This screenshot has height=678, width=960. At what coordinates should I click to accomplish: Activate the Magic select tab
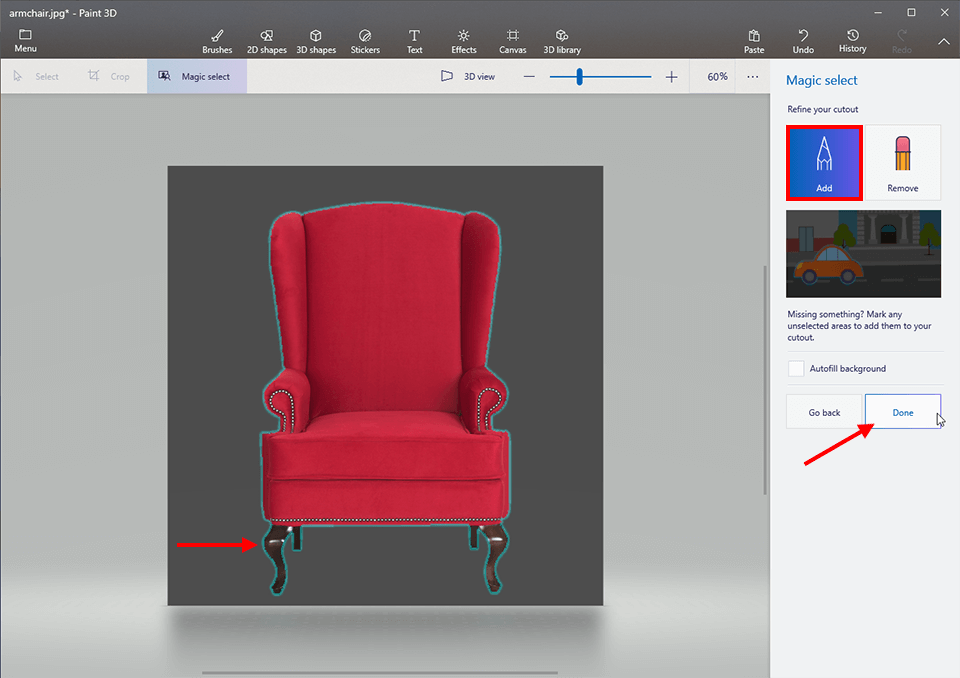[196, 76]
